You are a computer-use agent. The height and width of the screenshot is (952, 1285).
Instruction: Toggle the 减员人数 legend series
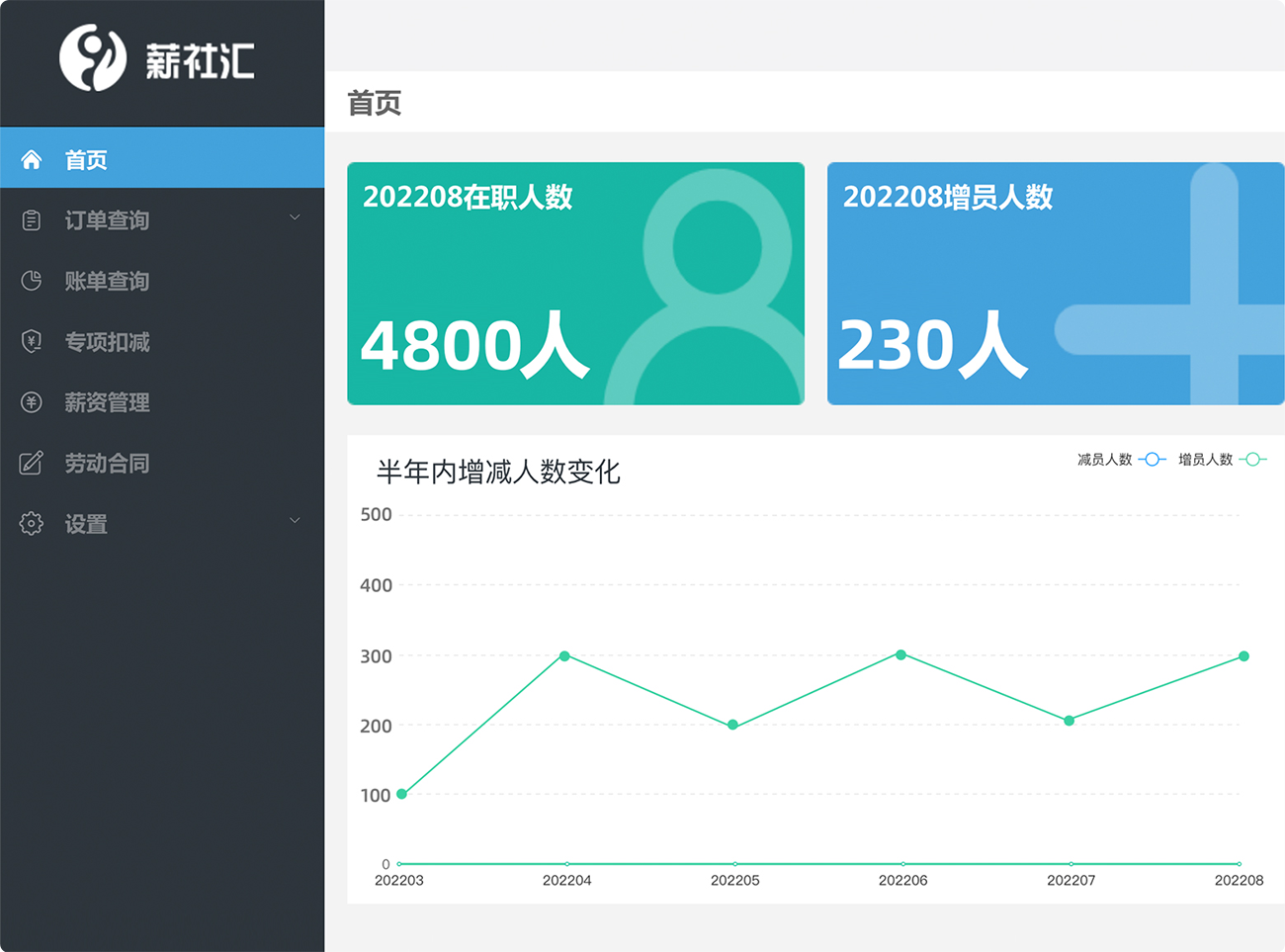(1121, 460)
